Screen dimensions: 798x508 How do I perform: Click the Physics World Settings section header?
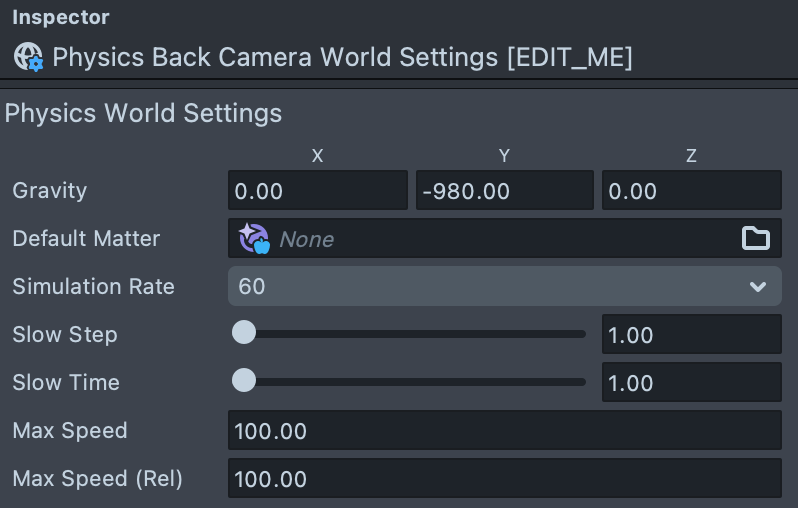pos(144,113)
